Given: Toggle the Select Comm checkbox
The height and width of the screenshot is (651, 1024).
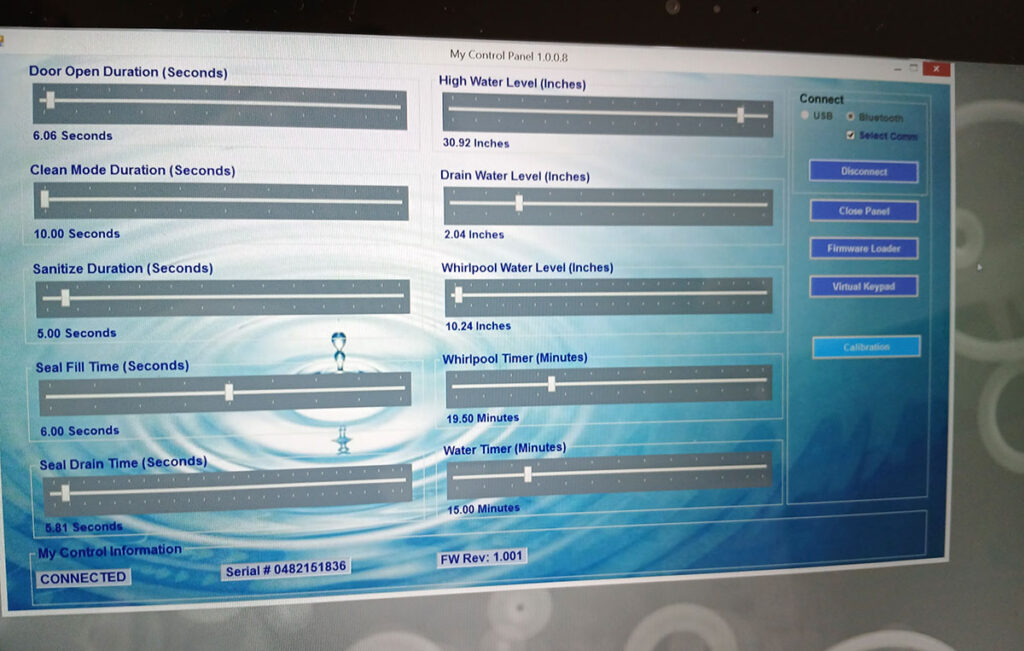Looking at the screenshot, I should point(850,135).
